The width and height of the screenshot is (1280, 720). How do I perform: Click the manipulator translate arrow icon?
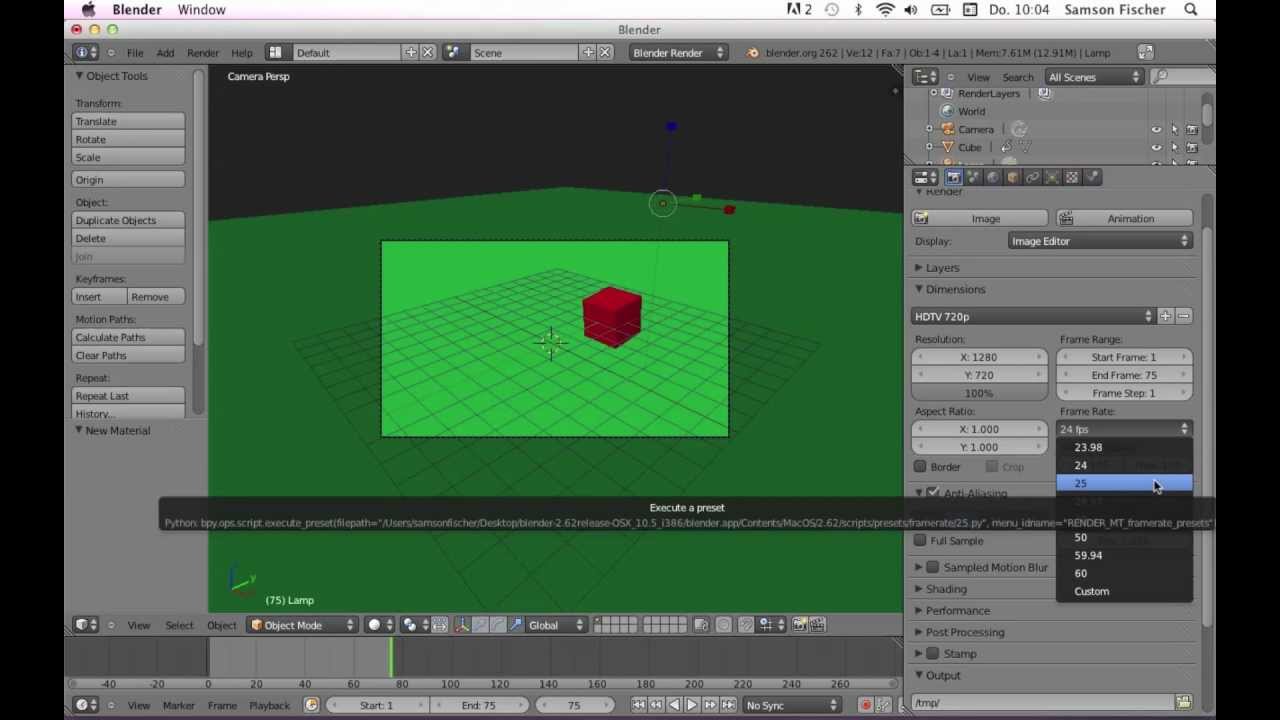click(x=480, y=625)
